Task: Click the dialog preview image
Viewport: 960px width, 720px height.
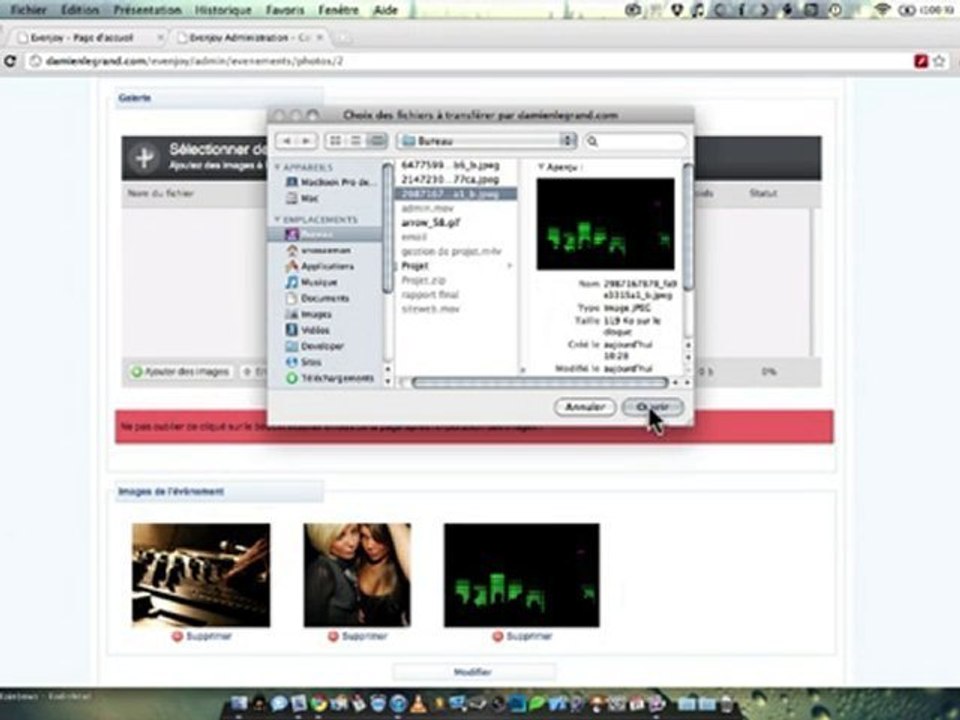Action: [x=606, y=224]
